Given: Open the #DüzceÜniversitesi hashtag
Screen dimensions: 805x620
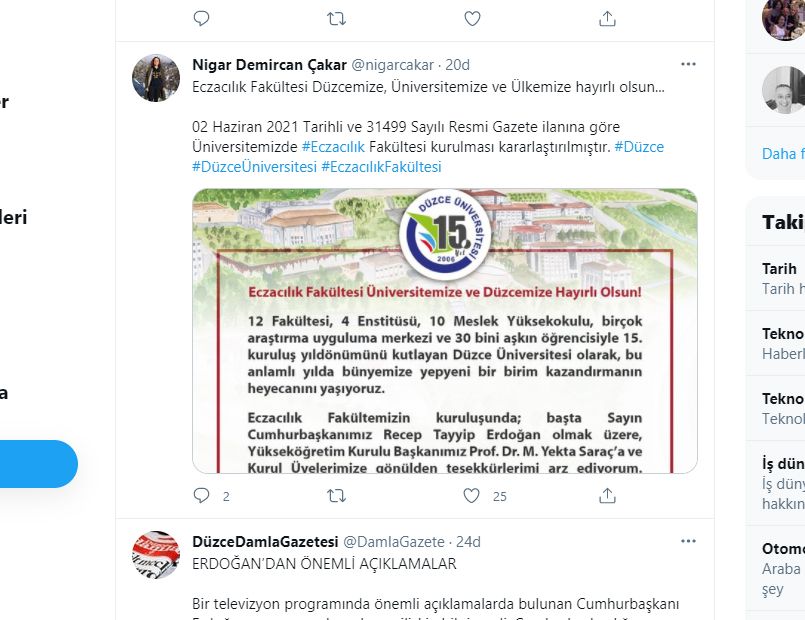Looking at the screenshot, I should point(255,167).
